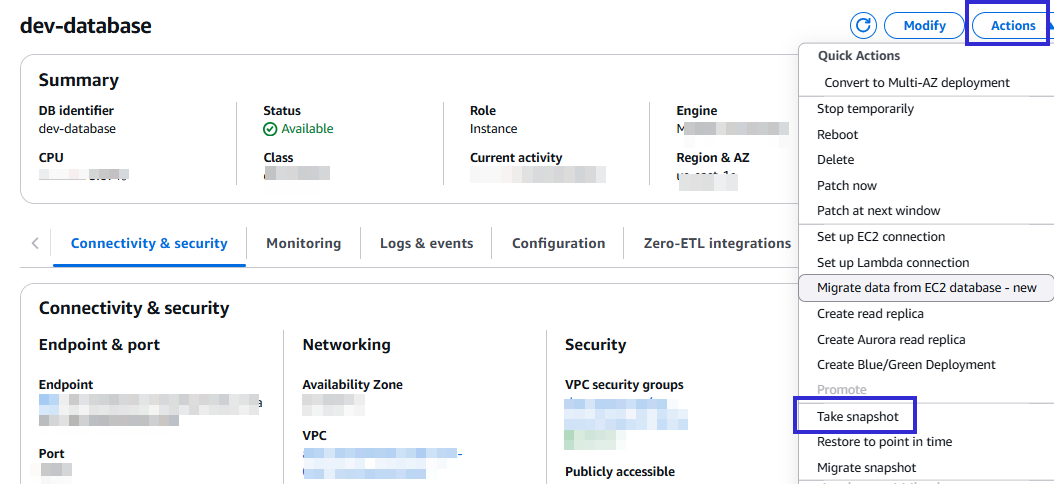Choose Delete in the Actions menu

point(836,160)
